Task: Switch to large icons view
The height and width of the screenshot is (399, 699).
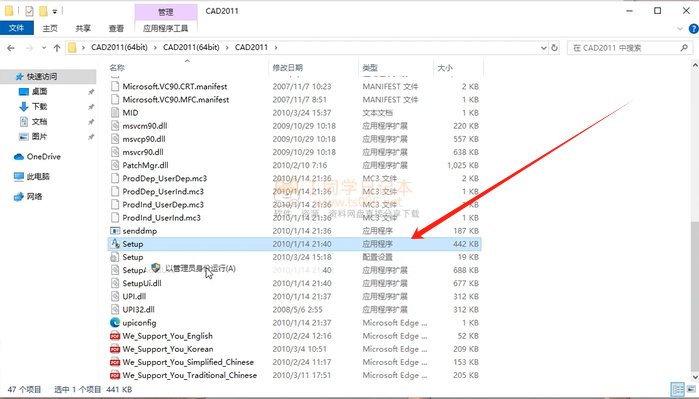Action: tap(692, 390)
